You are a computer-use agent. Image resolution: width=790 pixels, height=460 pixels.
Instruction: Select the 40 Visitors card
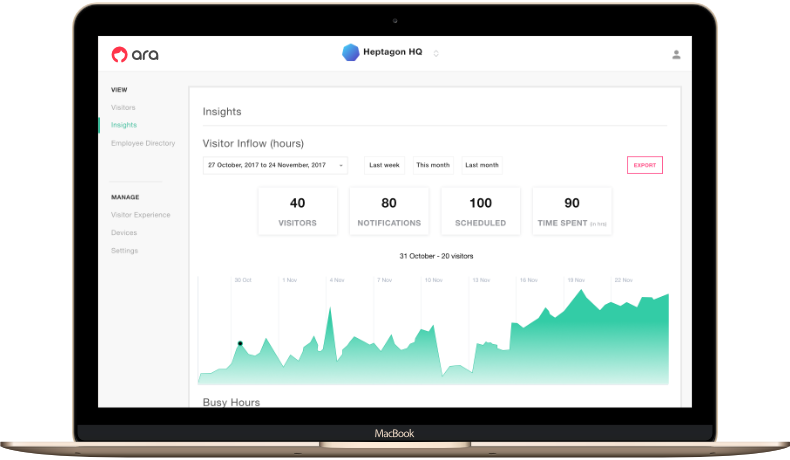(x=298, y=211)
